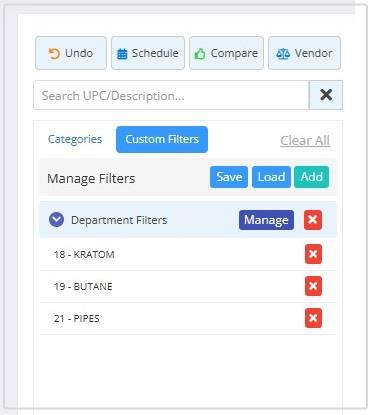This screenshot has width=370, height=415.
Task: Click the Undo arrow icon
Action: click(54, 53)
